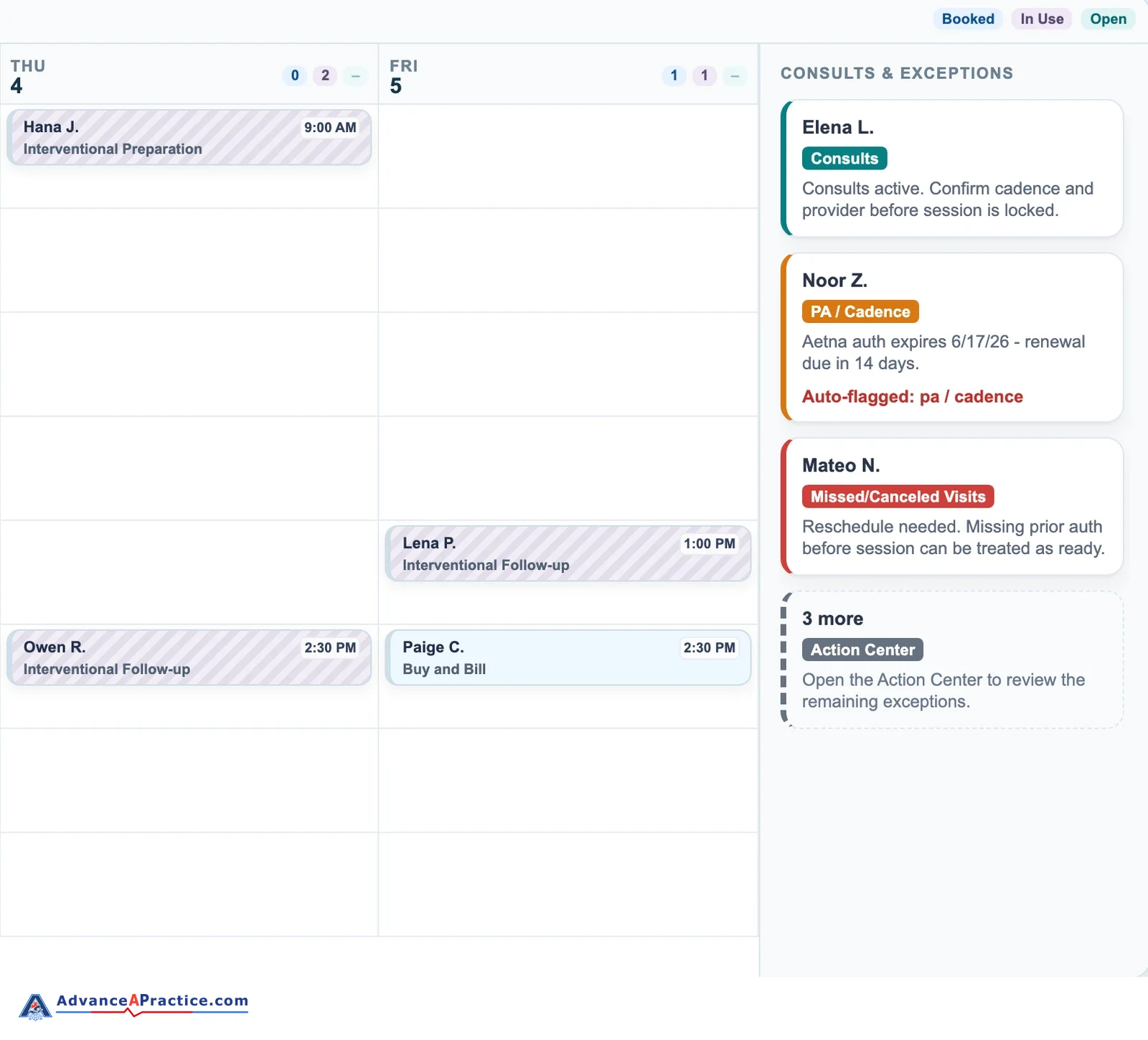Viewport: 1148px width, 1040px height.
Task: Expand the 3 more exceptions card
Action: (x=952, y=660)
